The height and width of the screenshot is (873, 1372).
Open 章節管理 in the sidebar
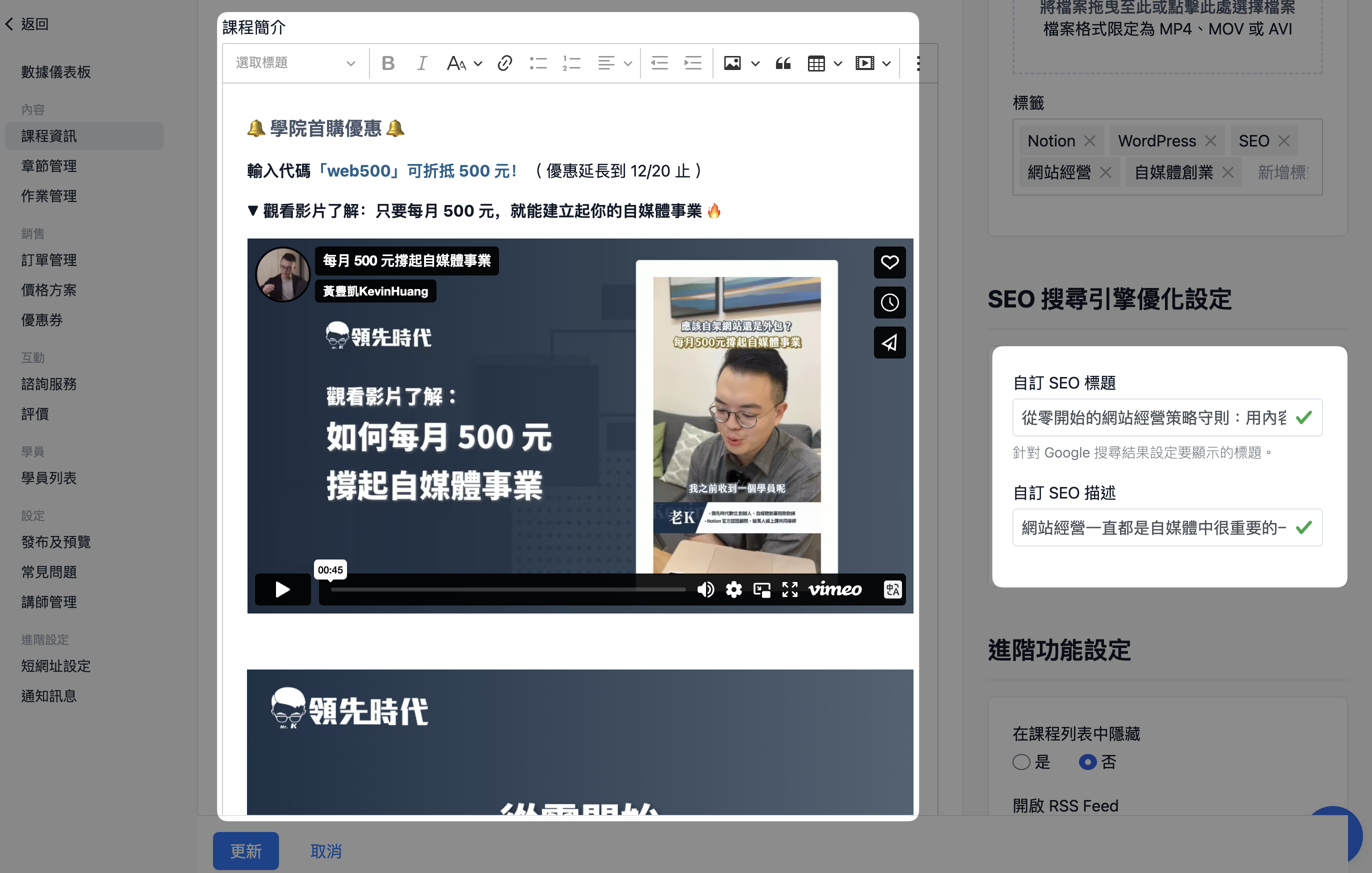pos(48,166)
